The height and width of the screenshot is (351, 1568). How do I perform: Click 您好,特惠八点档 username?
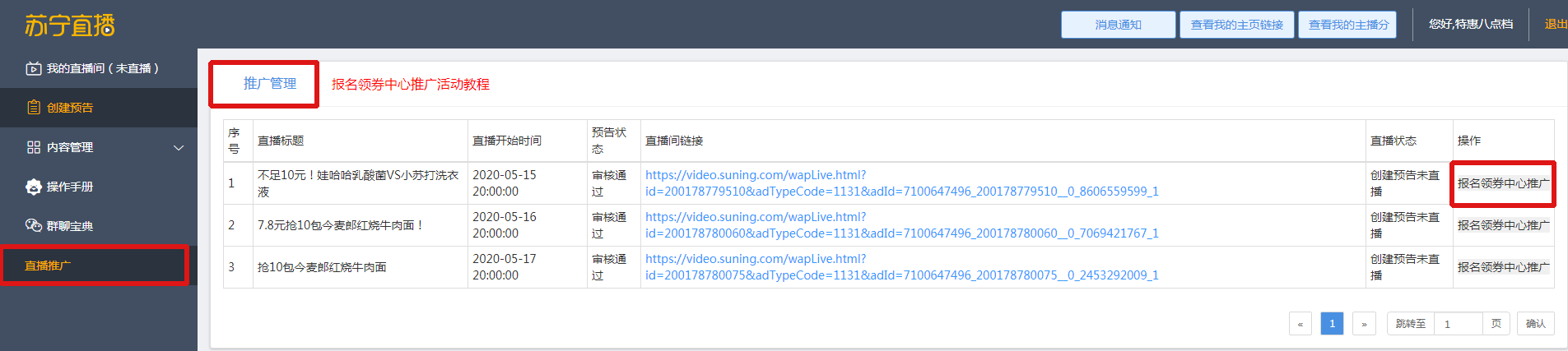1471,25
